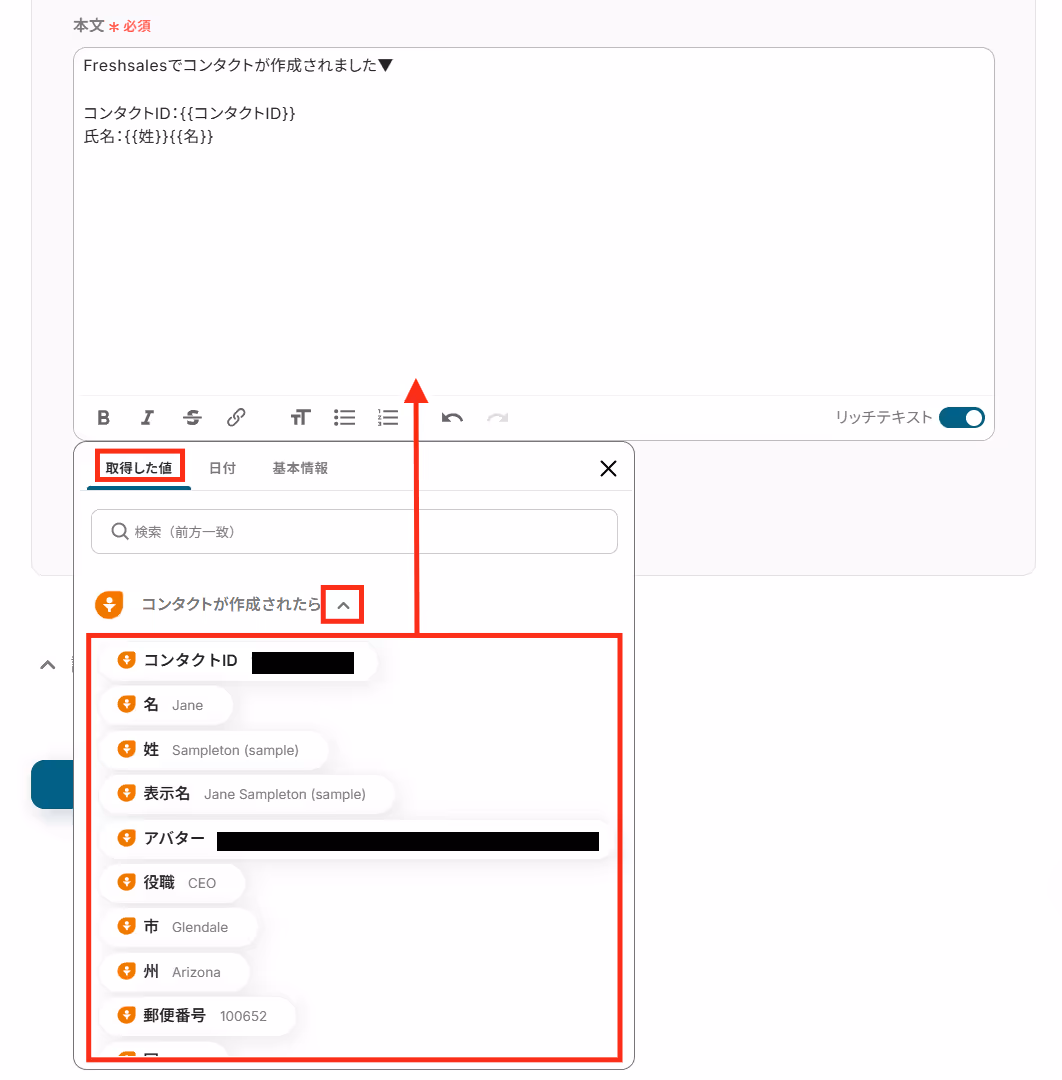Open the 基本情報 tab

(300, 468)
